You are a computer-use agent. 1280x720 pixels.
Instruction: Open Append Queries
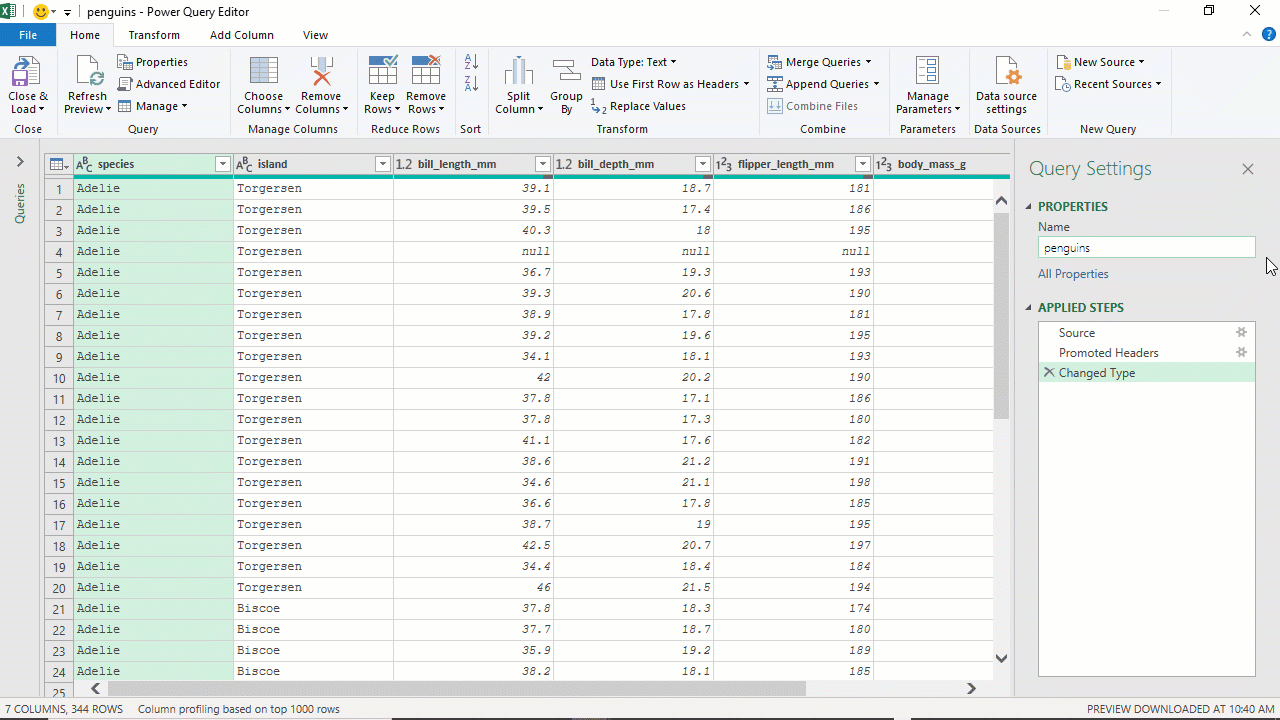(822, 83)
